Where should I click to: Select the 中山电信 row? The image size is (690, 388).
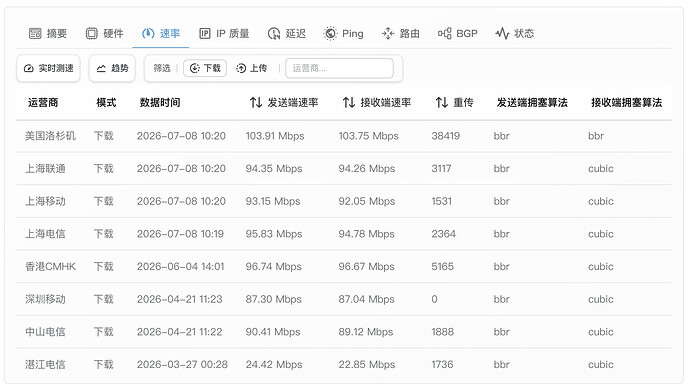(x=344, y=332)
